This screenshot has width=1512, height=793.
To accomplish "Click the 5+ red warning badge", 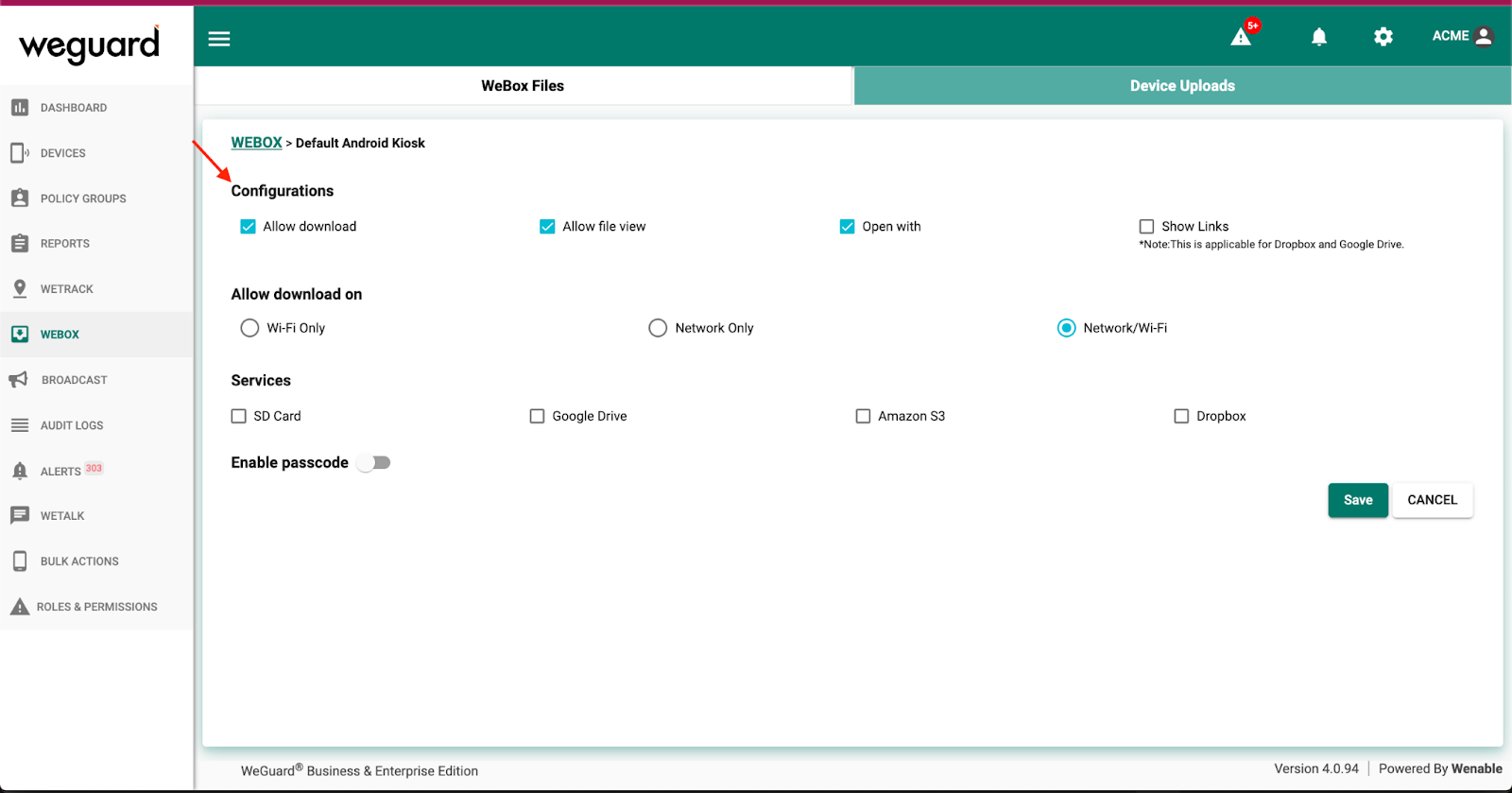I will (1253, 26).
